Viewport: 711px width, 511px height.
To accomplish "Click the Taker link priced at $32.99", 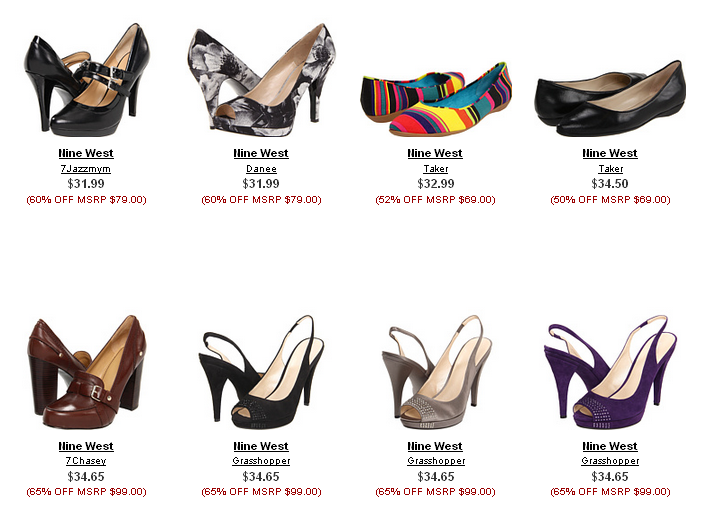I will pos(436,169).
